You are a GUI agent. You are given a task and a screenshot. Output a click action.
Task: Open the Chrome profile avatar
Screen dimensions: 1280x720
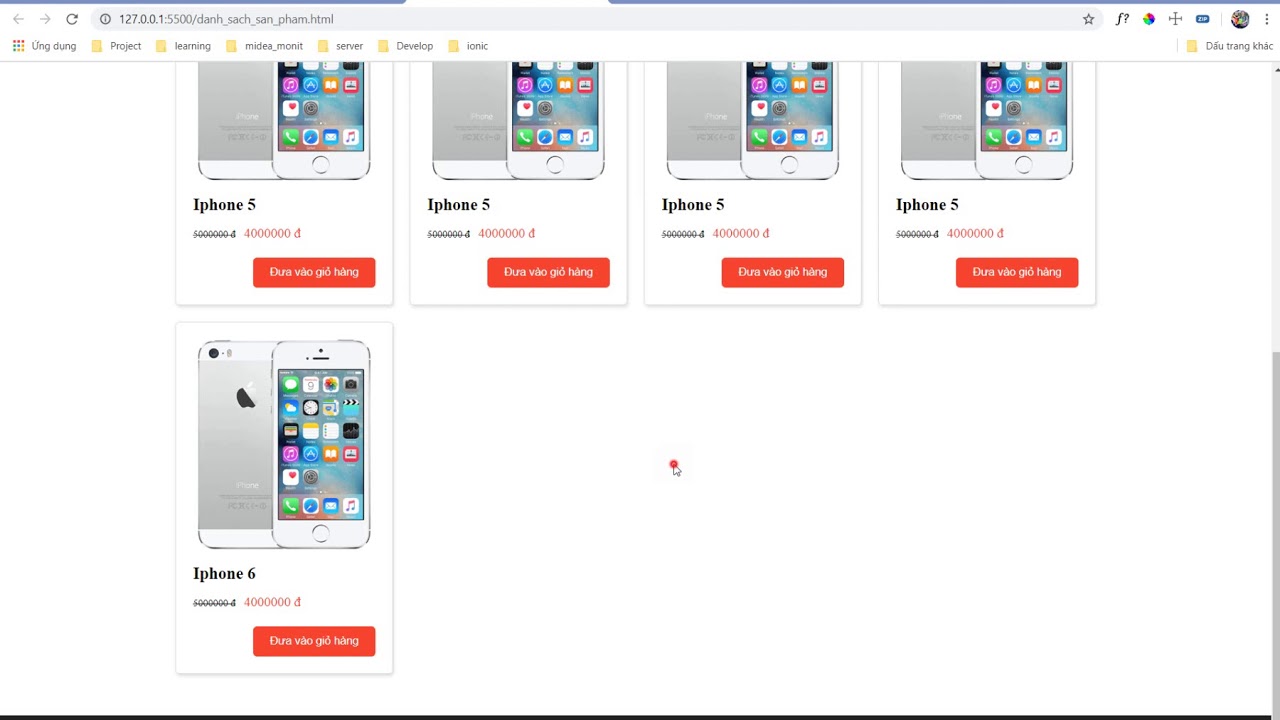1240,19
